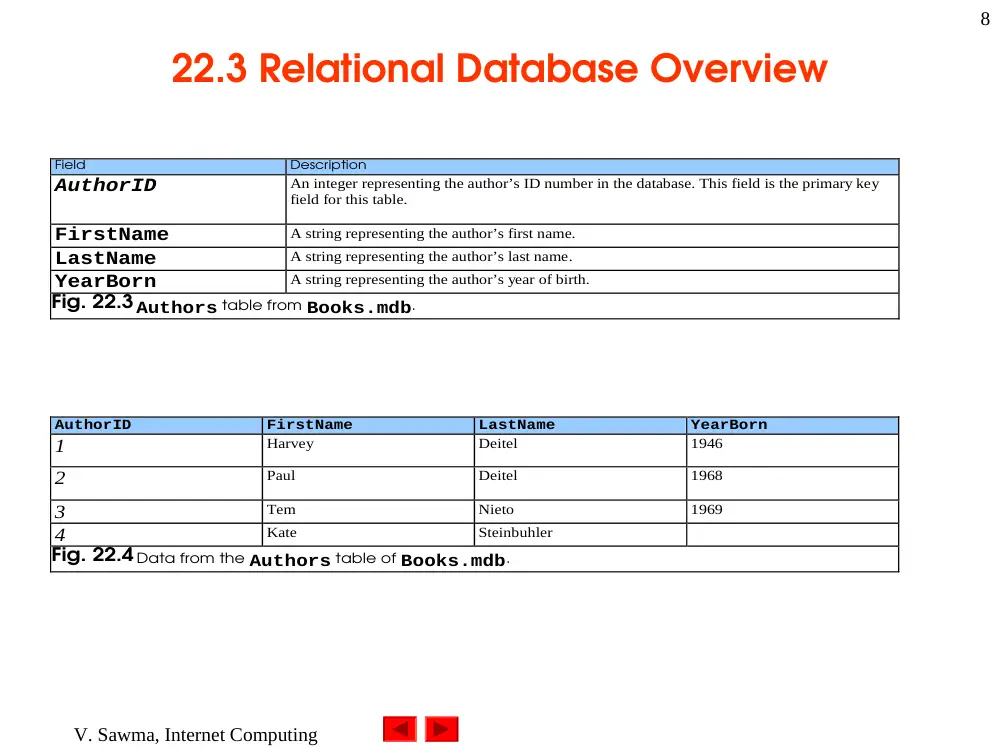
Task: Select the slide number 8
Action: pyautogui.click(x=985, y=19)
